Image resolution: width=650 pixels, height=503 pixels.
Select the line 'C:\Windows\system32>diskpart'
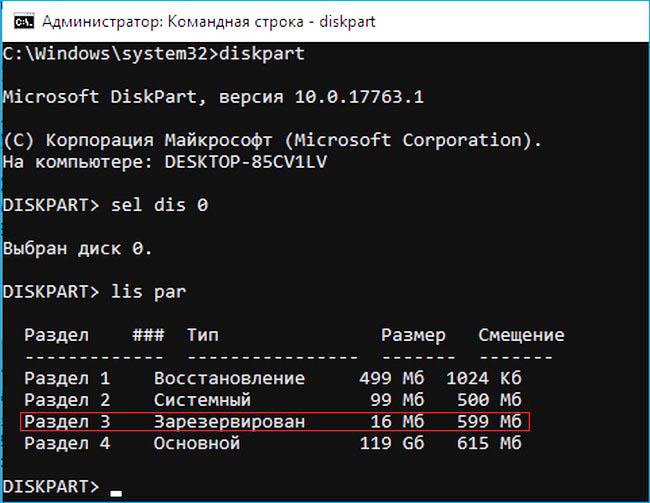click(x=154, y=54)
